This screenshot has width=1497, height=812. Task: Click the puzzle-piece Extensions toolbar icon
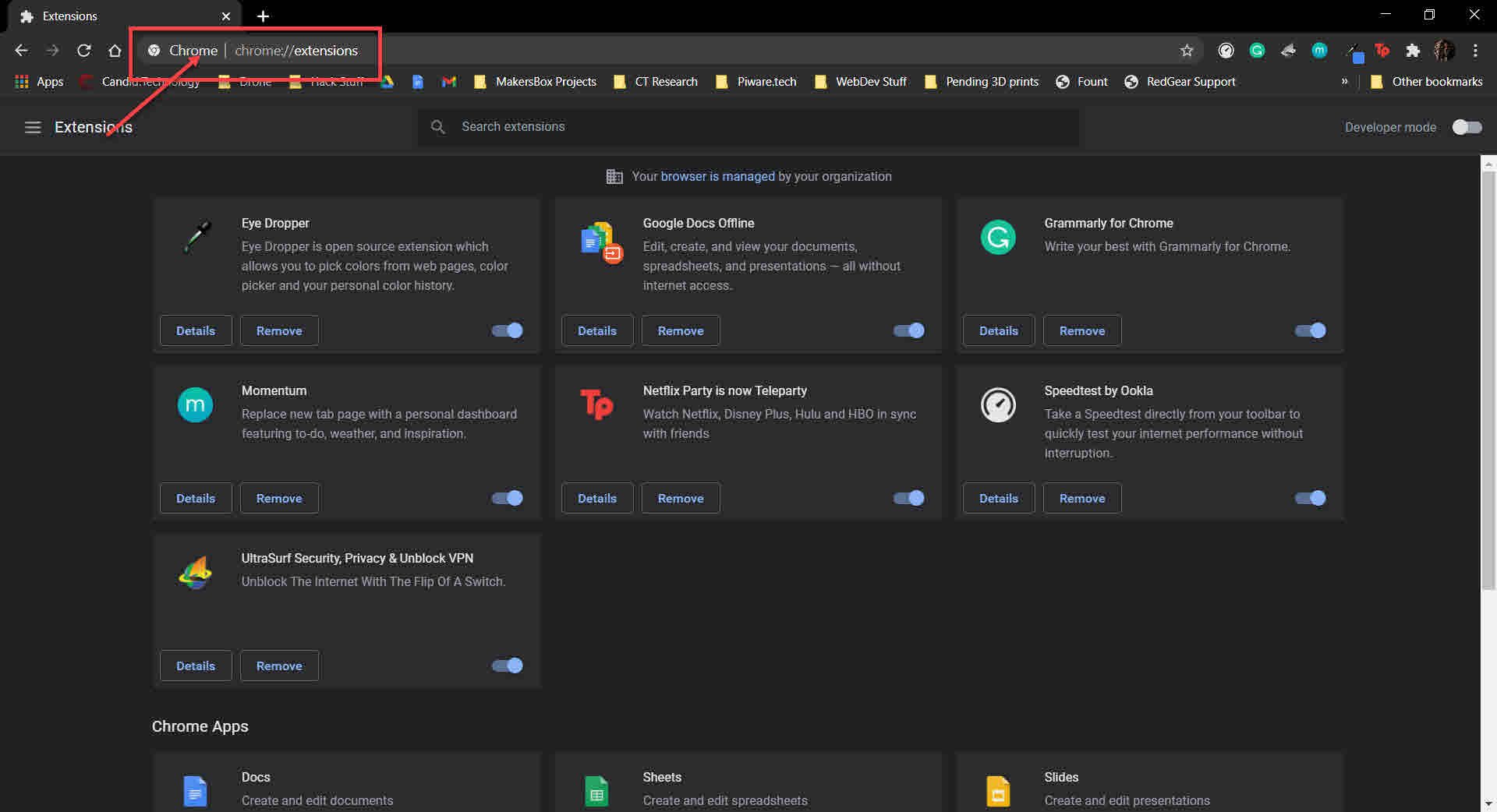click(1413, 51)
